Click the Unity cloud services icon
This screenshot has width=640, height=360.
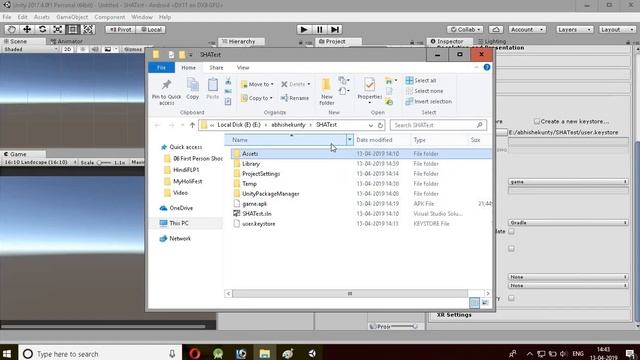[x=496, y=29]
